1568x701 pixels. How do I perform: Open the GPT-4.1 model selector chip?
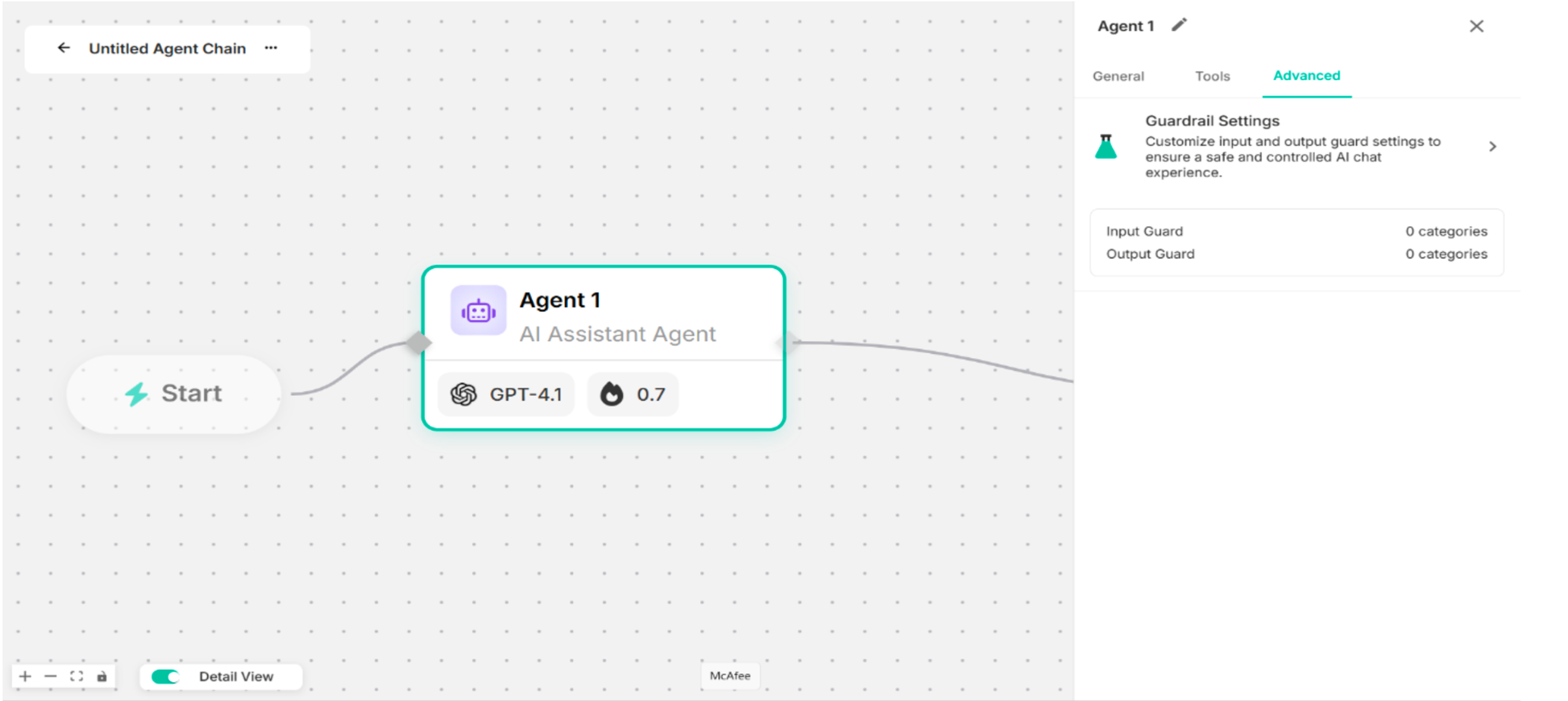pyautogui.click(x=506, y=394)
